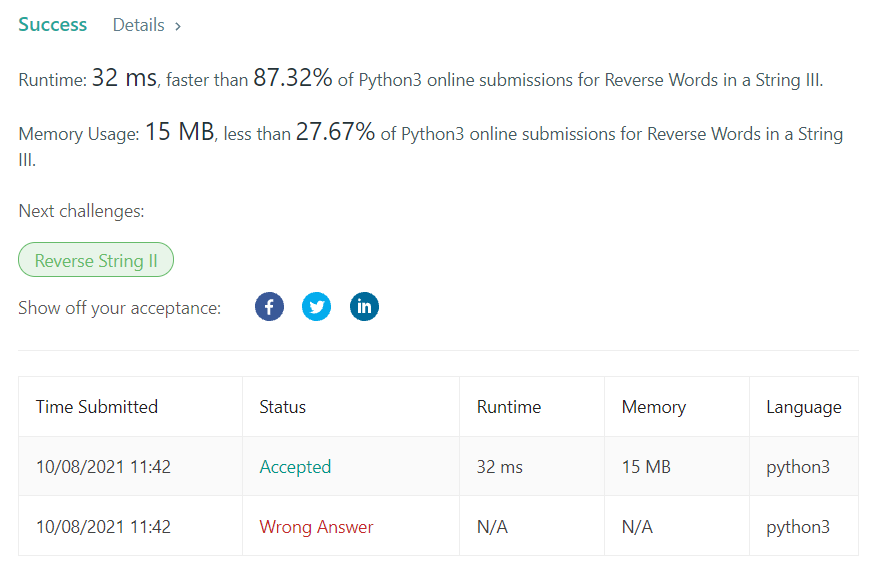Open the submission Details link
The image size is (876, 569).
point(139,25)
